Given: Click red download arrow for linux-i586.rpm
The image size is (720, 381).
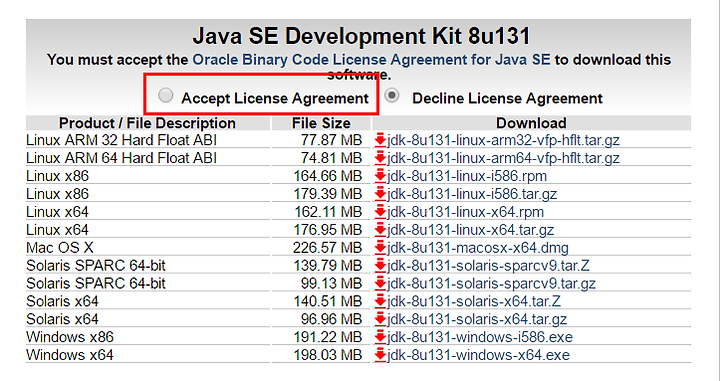Looking at the screenshot, I should click(x=380, y=176).
